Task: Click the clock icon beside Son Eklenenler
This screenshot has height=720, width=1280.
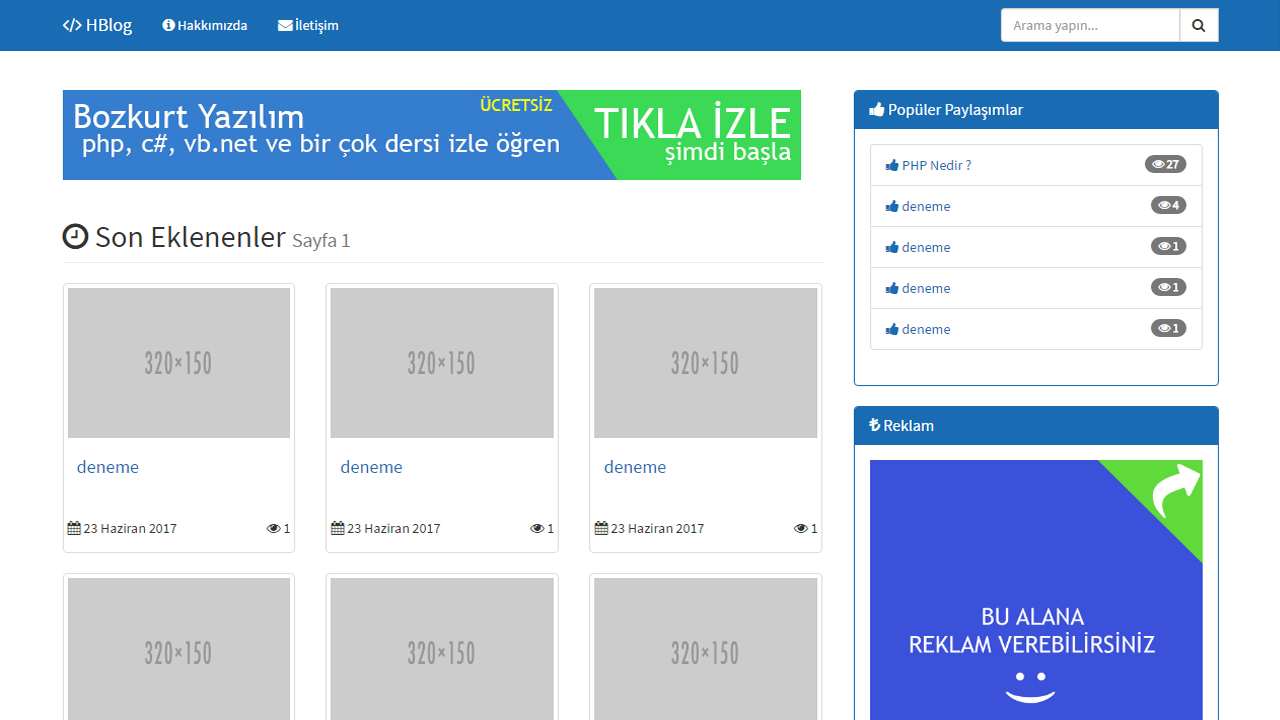Action: [x=75, y=237]
